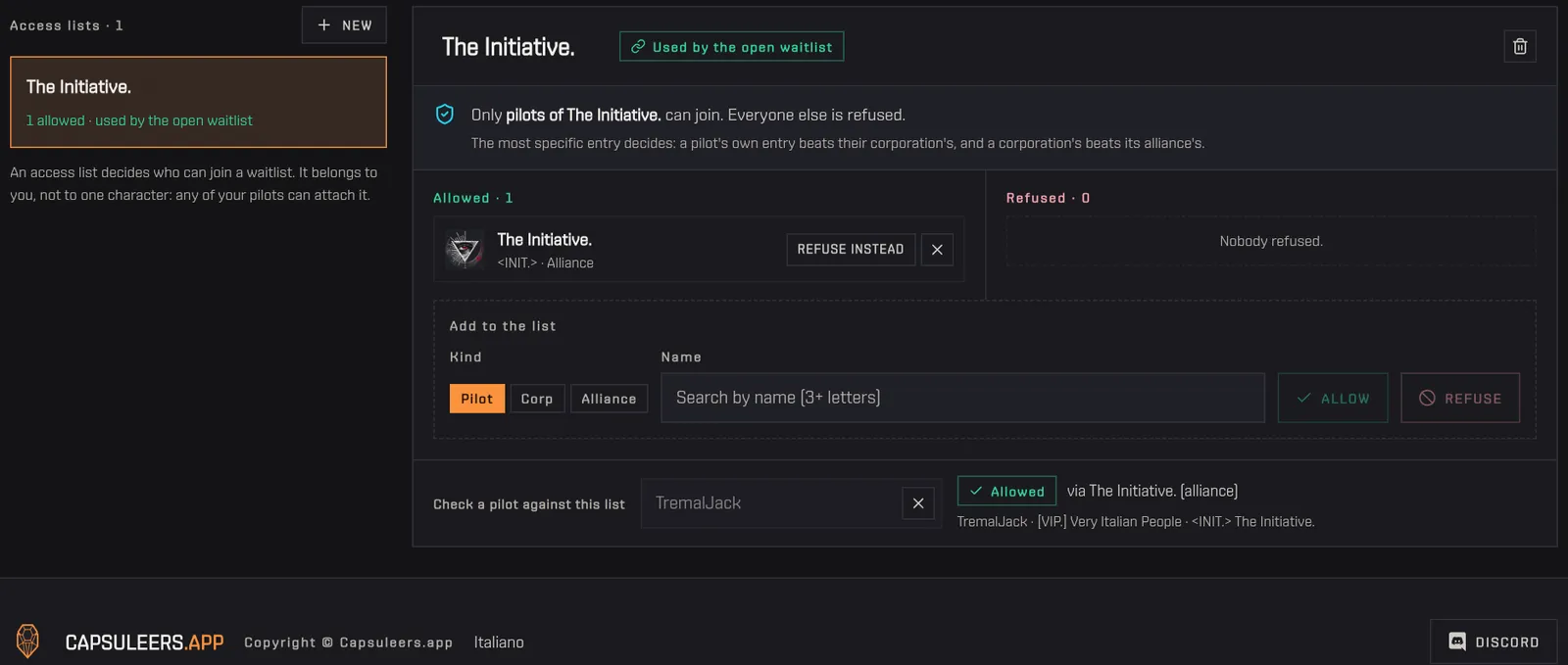1568x665 pixels.
Task: Click 'Add to the list' heading
Action: coord(503,326)
